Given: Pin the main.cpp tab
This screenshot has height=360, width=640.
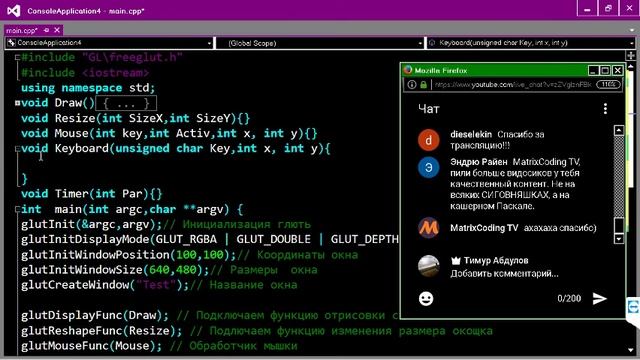Looking at the screenshot, I should (46, 30).
